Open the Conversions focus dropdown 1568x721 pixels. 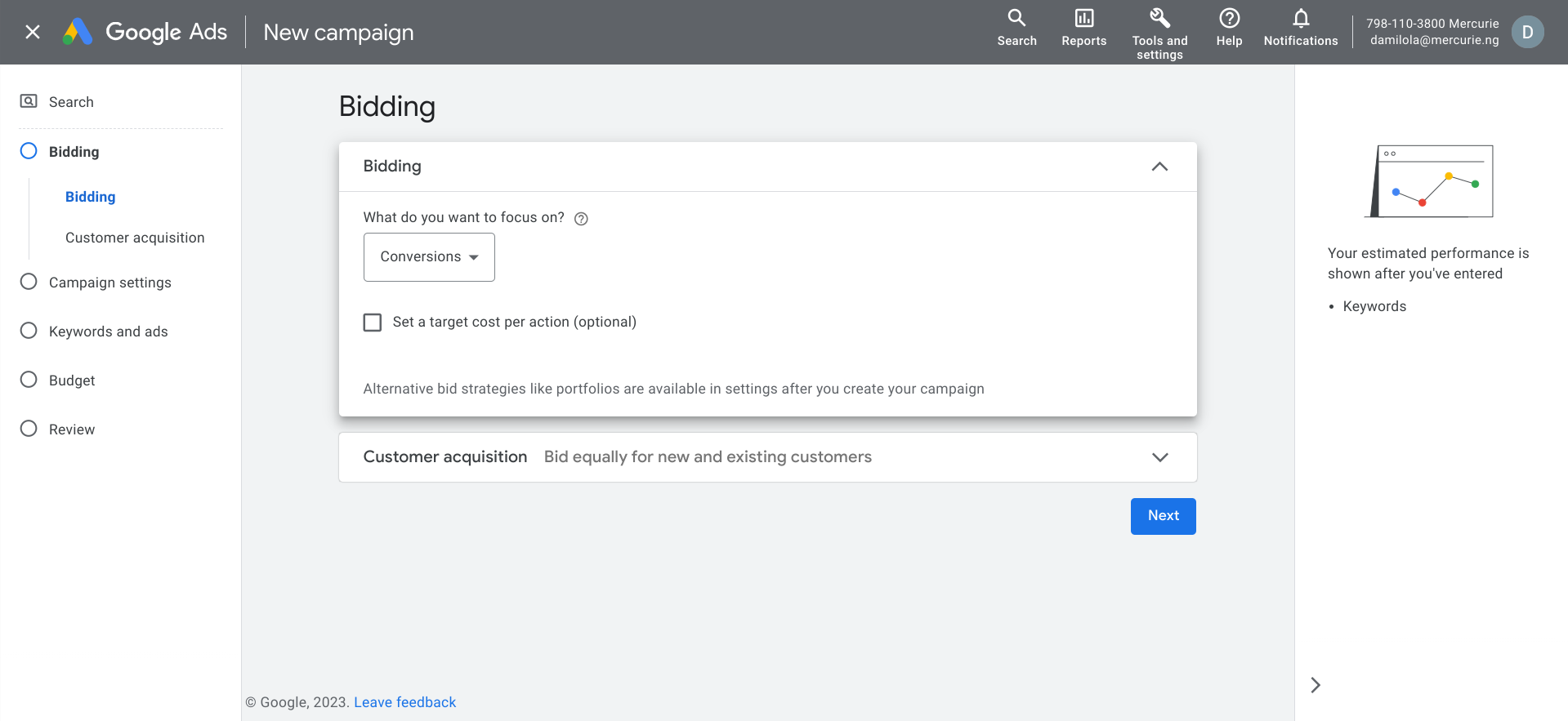tap(429, 257)
